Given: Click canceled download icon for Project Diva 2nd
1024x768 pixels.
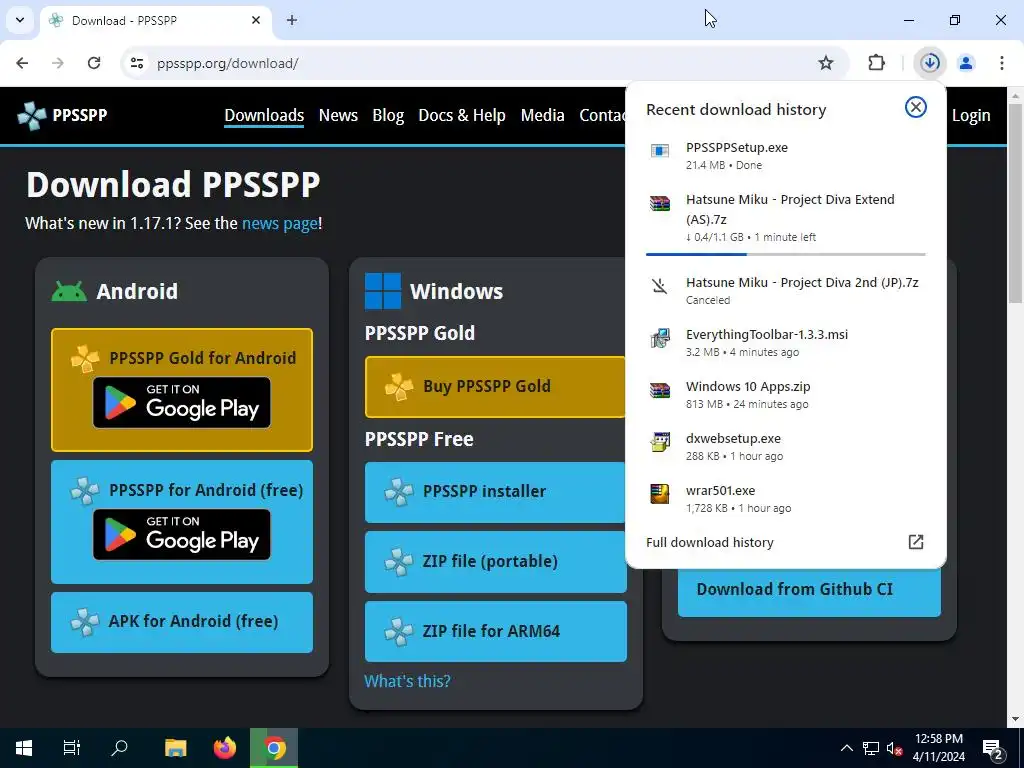Looking at the screenshot, I should (660, 286).
